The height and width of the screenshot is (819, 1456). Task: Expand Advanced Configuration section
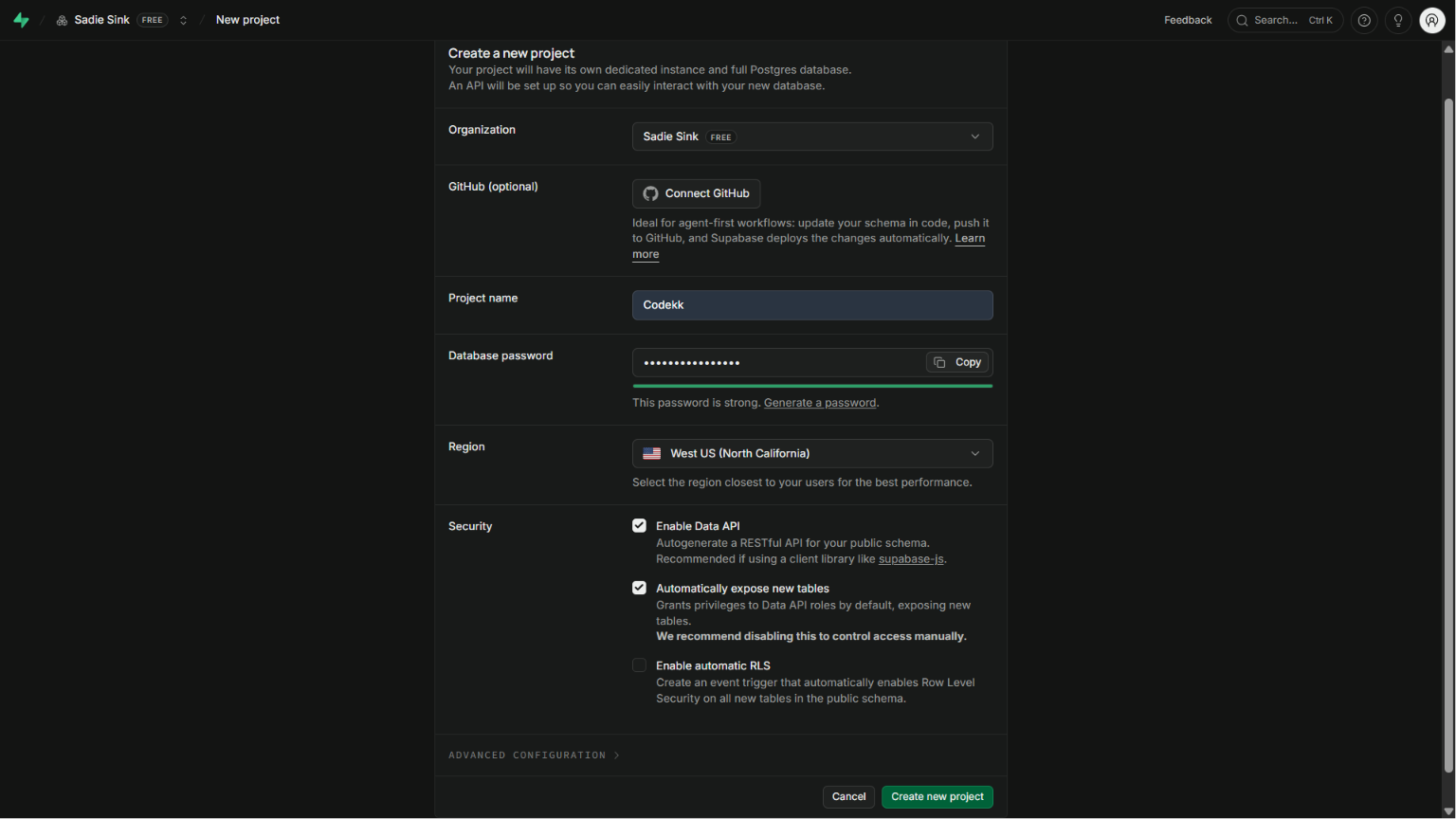pos(534,755)
